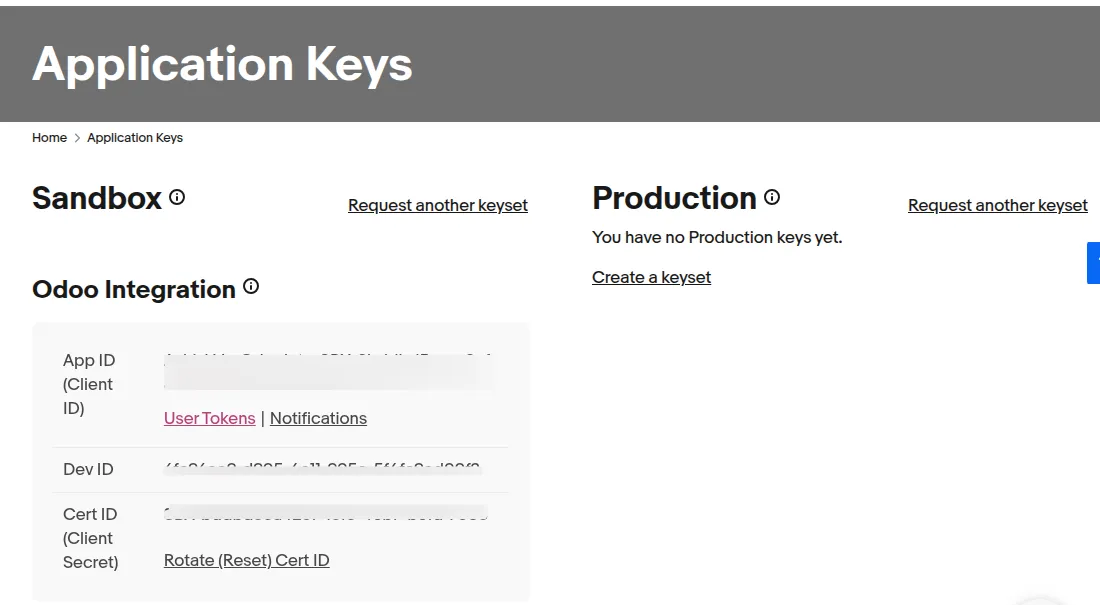Click the blue tab at right edge
1100x605 pixels.
click(x=1094, y=263)
